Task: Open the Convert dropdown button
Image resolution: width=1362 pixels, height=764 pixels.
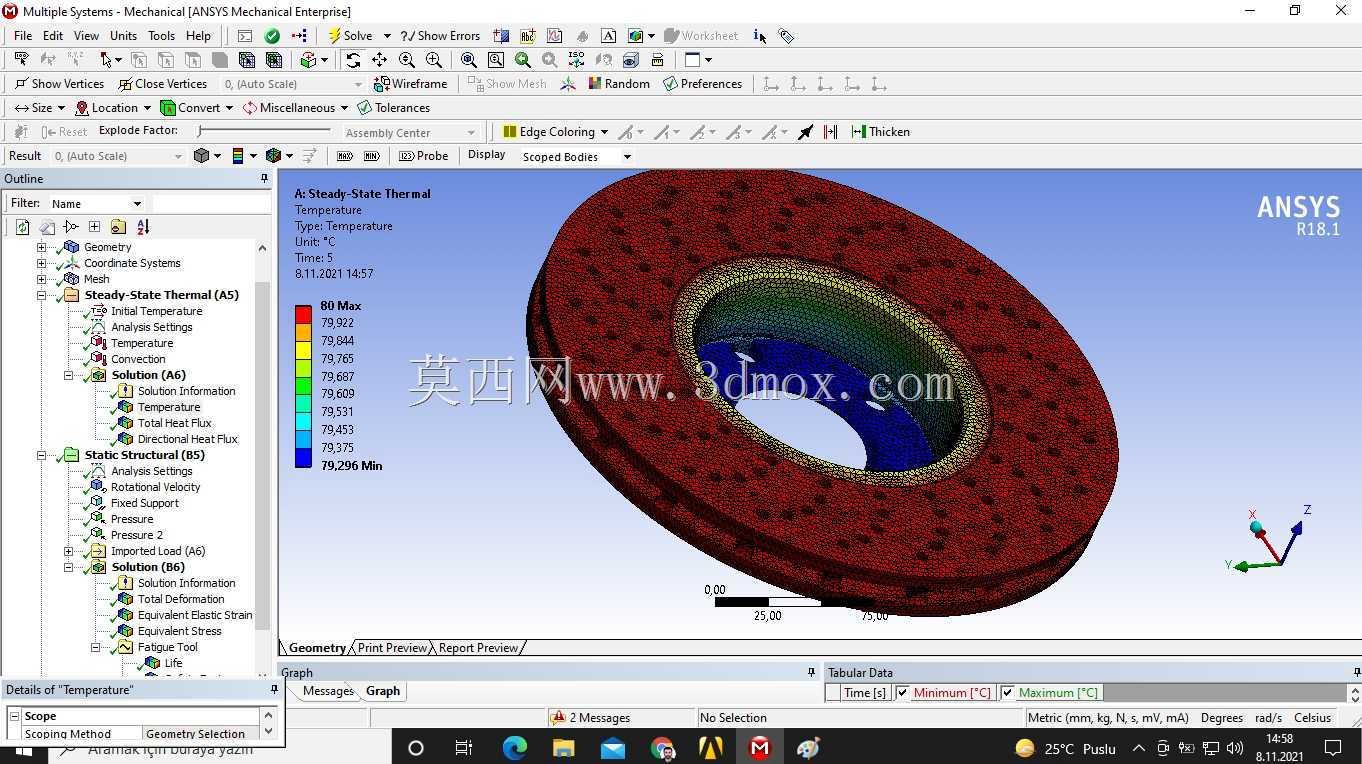Action: (x=197, y=108)
